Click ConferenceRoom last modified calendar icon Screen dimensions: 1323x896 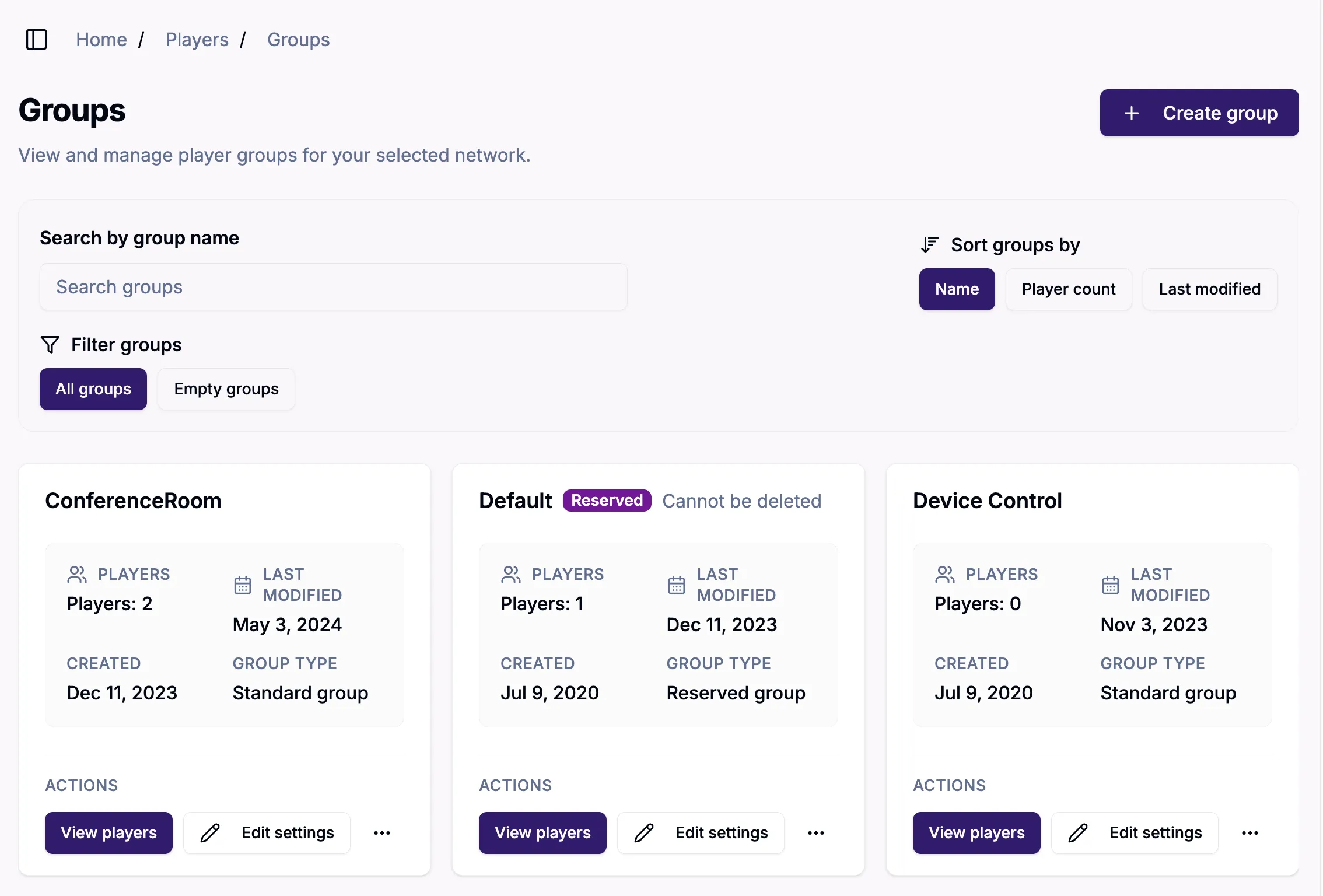(243, 585)
